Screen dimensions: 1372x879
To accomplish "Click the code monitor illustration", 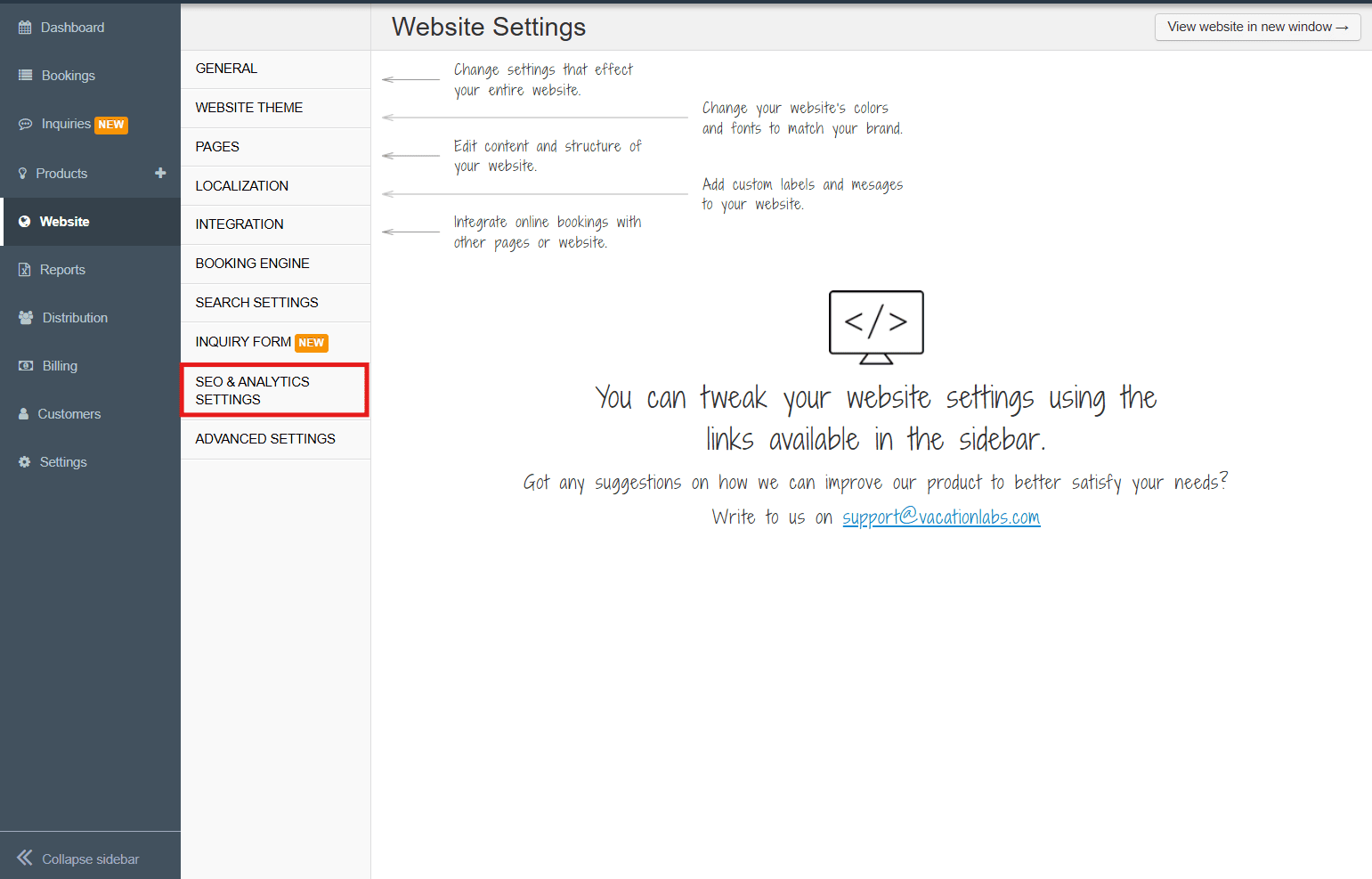I will [x=876, y=326].
